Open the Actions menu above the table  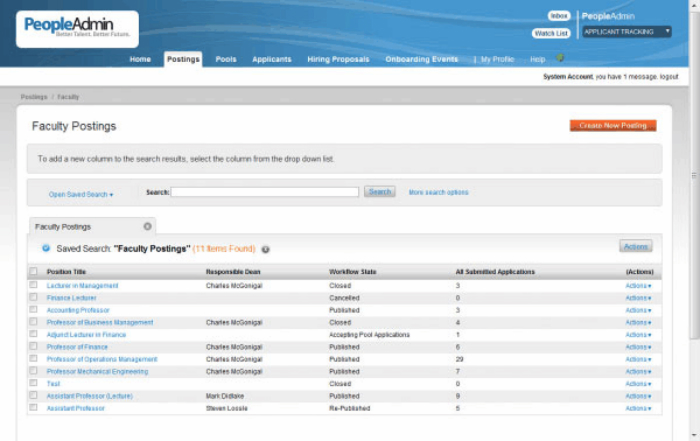click(x=635, y=246)
